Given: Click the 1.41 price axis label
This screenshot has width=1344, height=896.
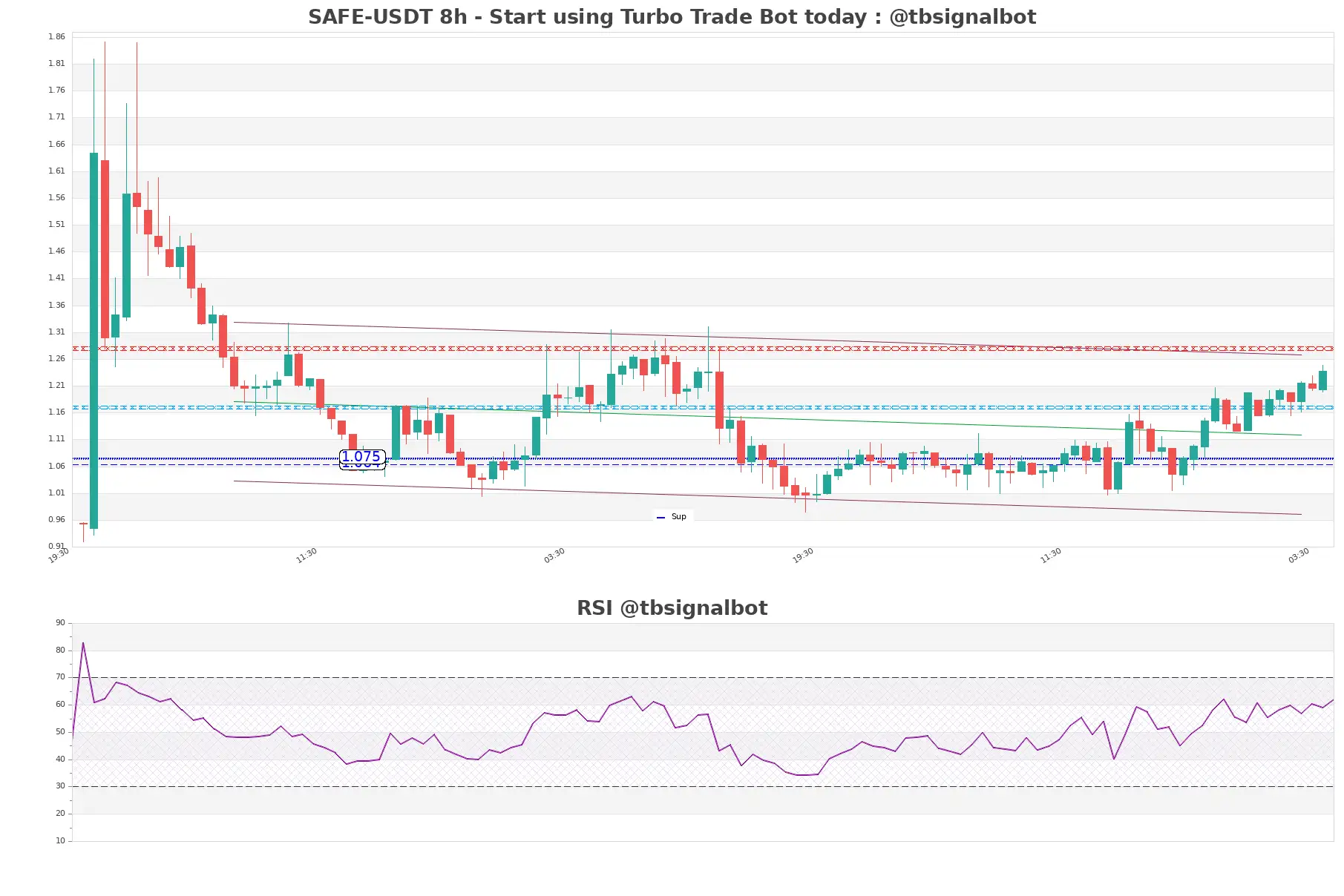Looking at the screenshot, I should (x=56, y=278).
